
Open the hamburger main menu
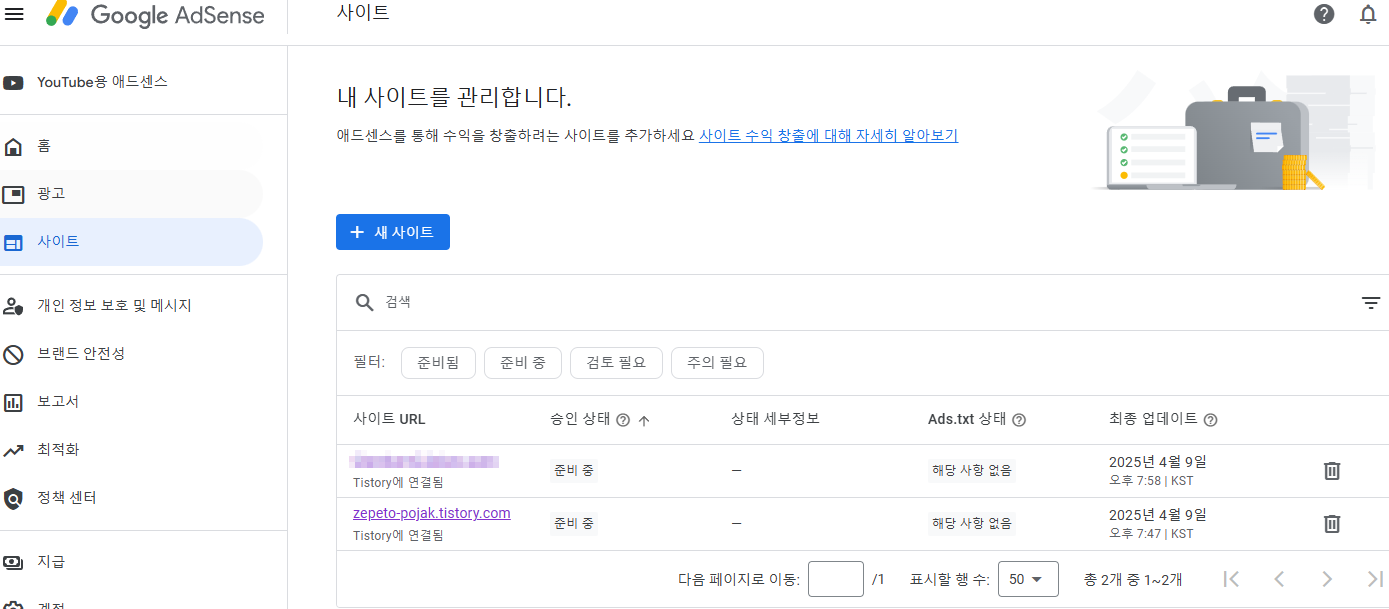point(15,15)
